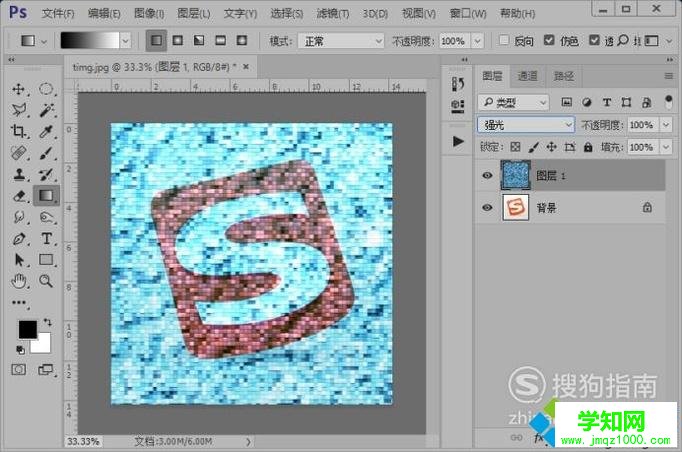Select the Healing Brush tool

point(18,153)
